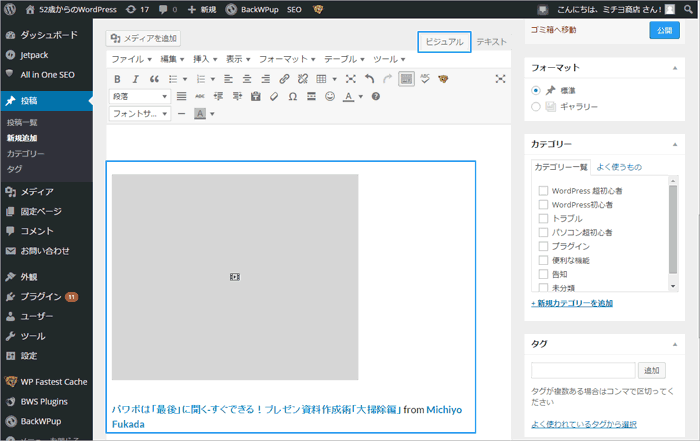The height and width of the screenshot is (441, 700).
Task: Check the WordPress初心者 category
Action: pos(543,205)
